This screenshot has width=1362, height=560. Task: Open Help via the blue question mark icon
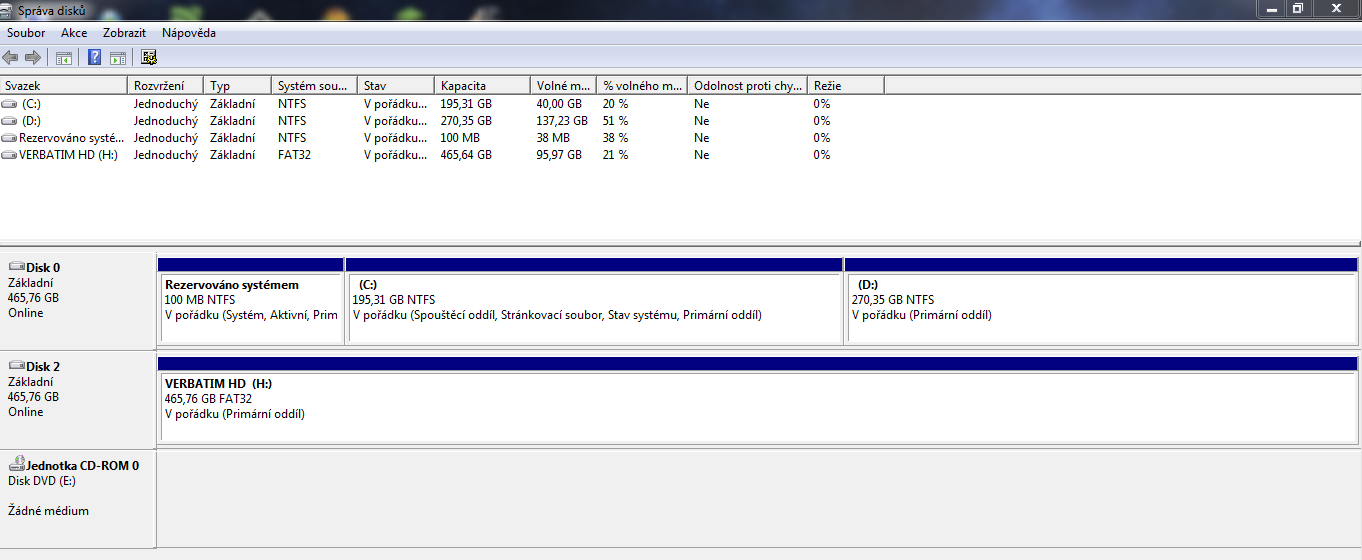pos(95,58)
